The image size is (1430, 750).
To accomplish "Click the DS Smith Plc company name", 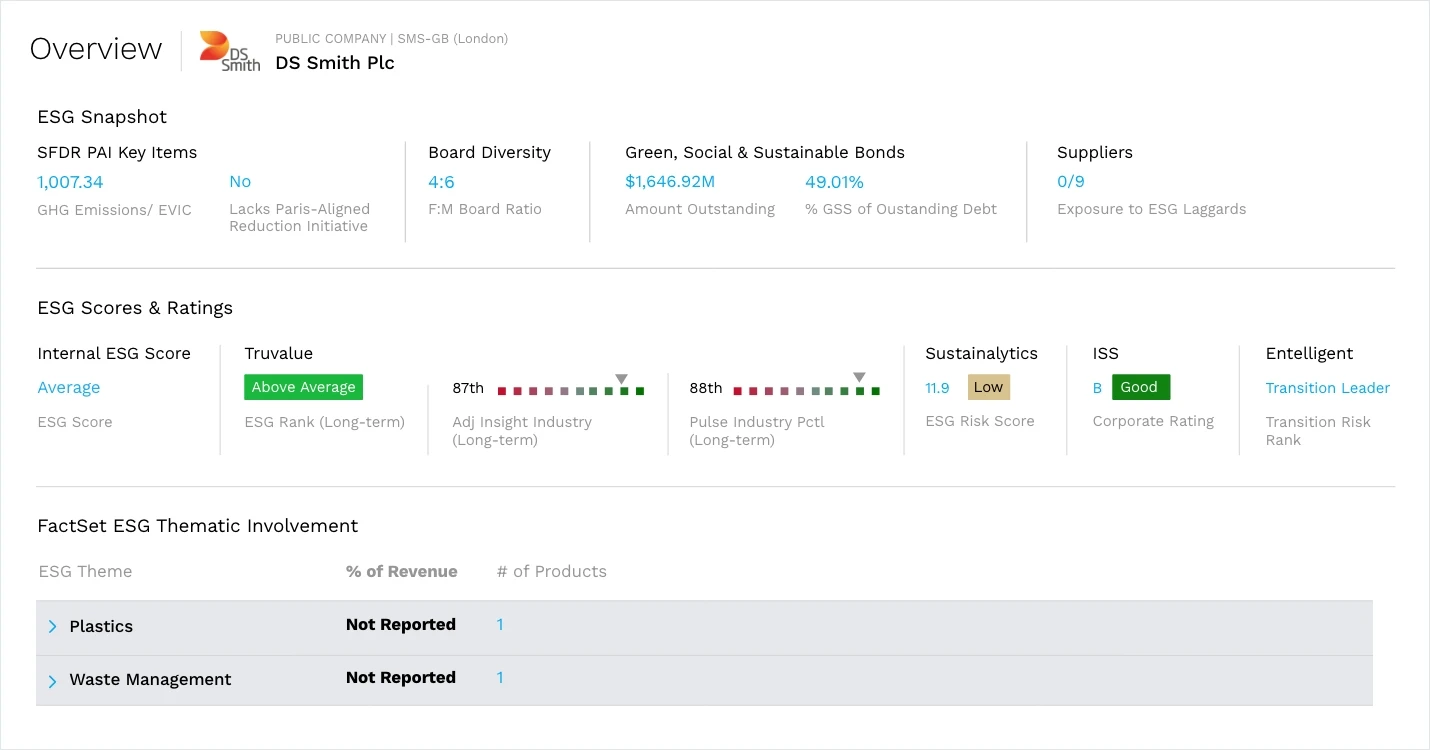I will point(335,63).
